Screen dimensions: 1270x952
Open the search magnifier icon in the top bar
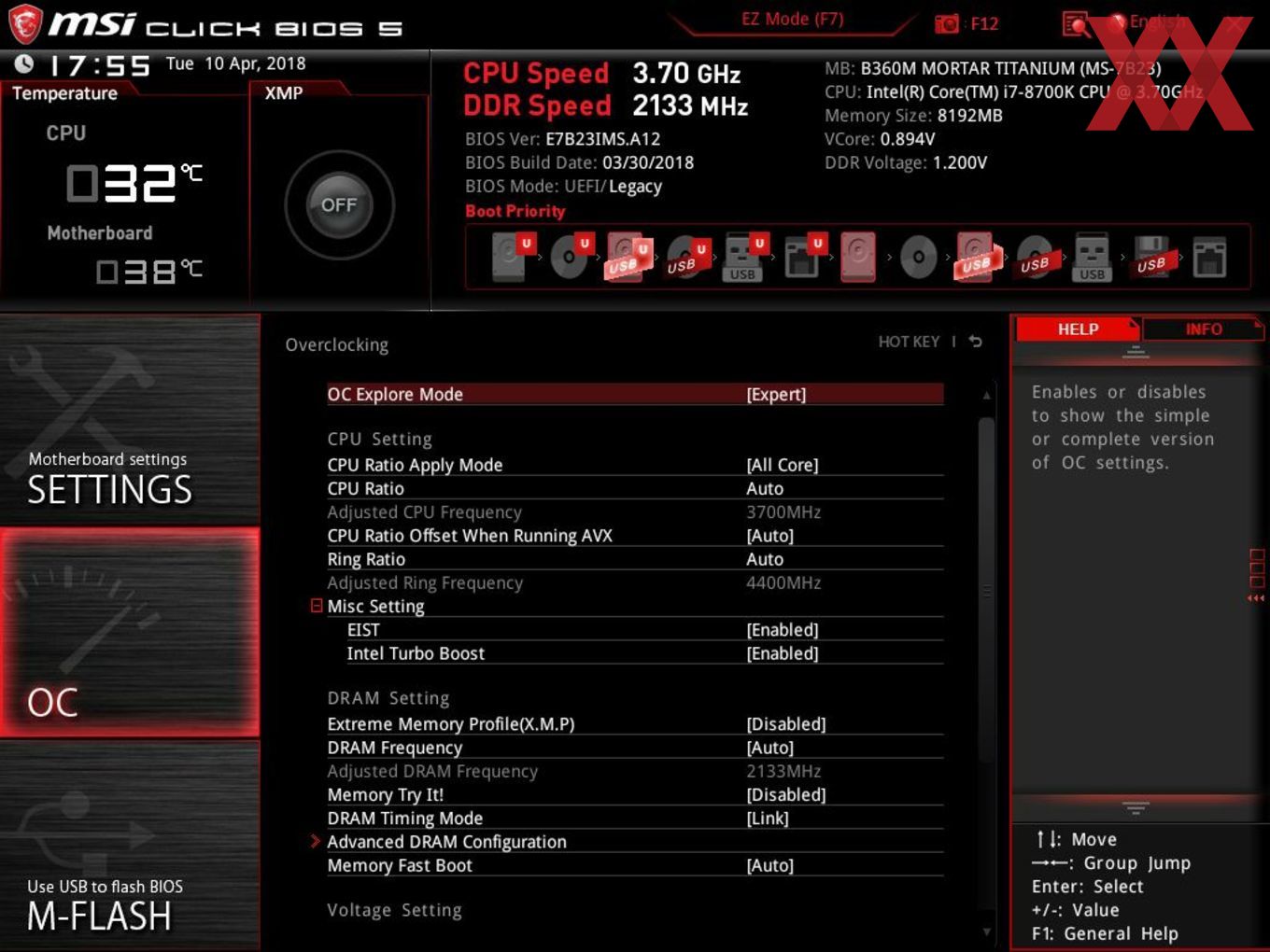pyautogui.click(x=1076, y=24)
